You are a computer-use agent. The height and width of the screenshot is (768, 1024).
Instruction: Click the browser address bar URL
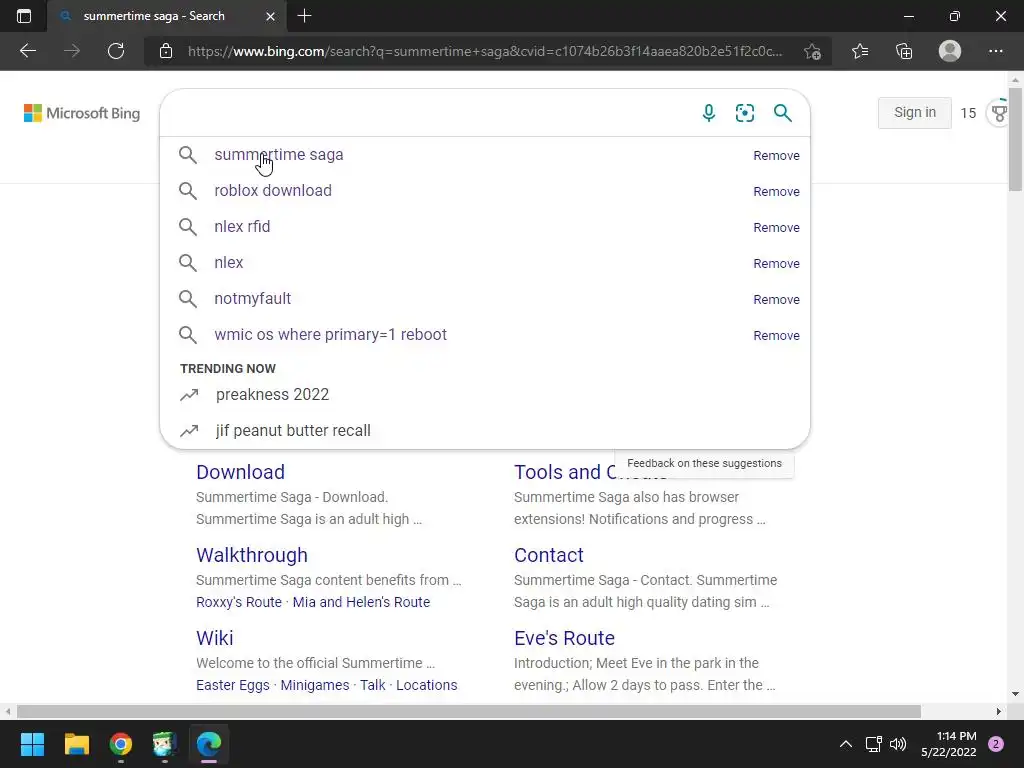(485, 51)
